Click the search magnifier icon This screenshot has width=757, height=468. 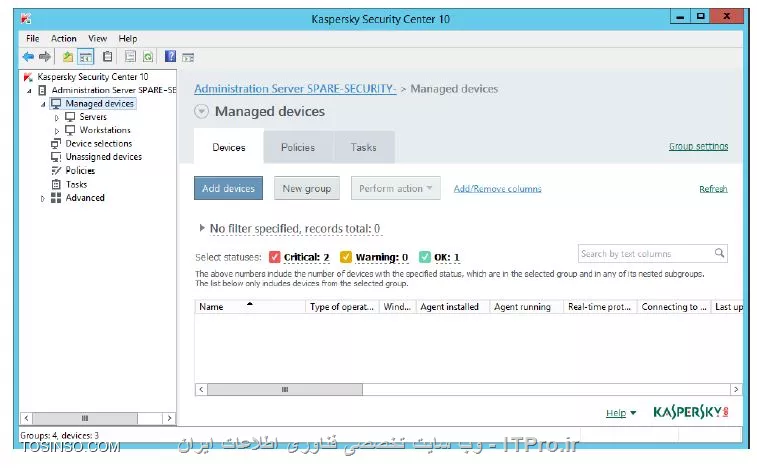click(719, 253)
